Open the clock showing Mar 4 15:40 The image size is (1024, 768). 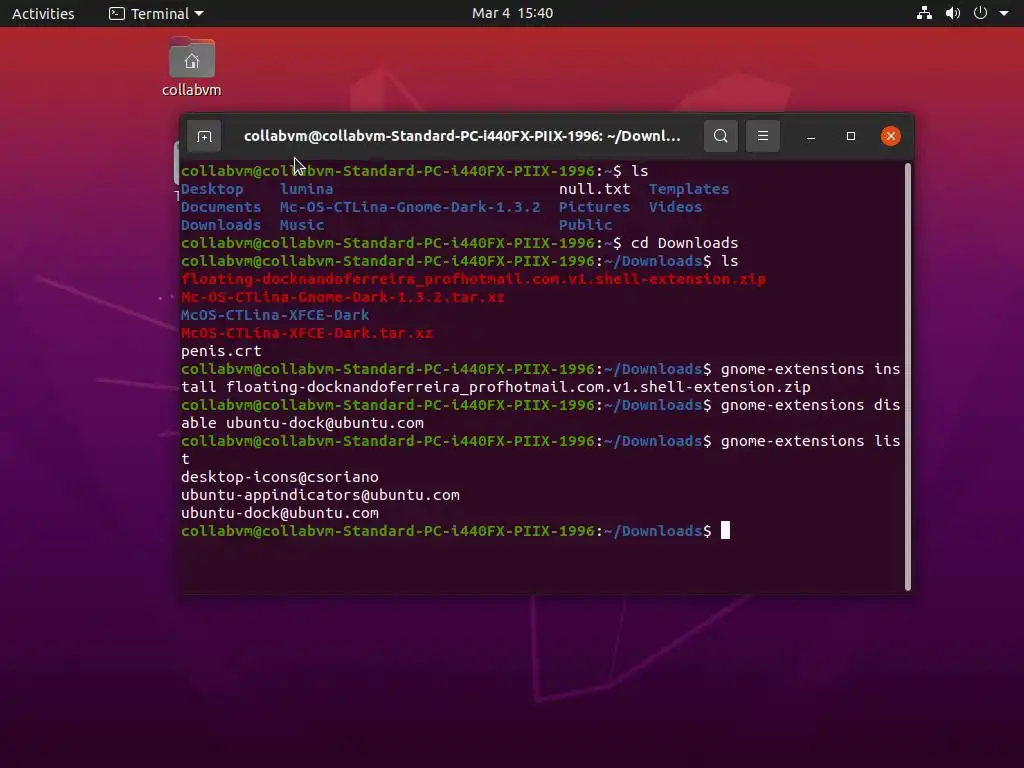click(512, 13)
